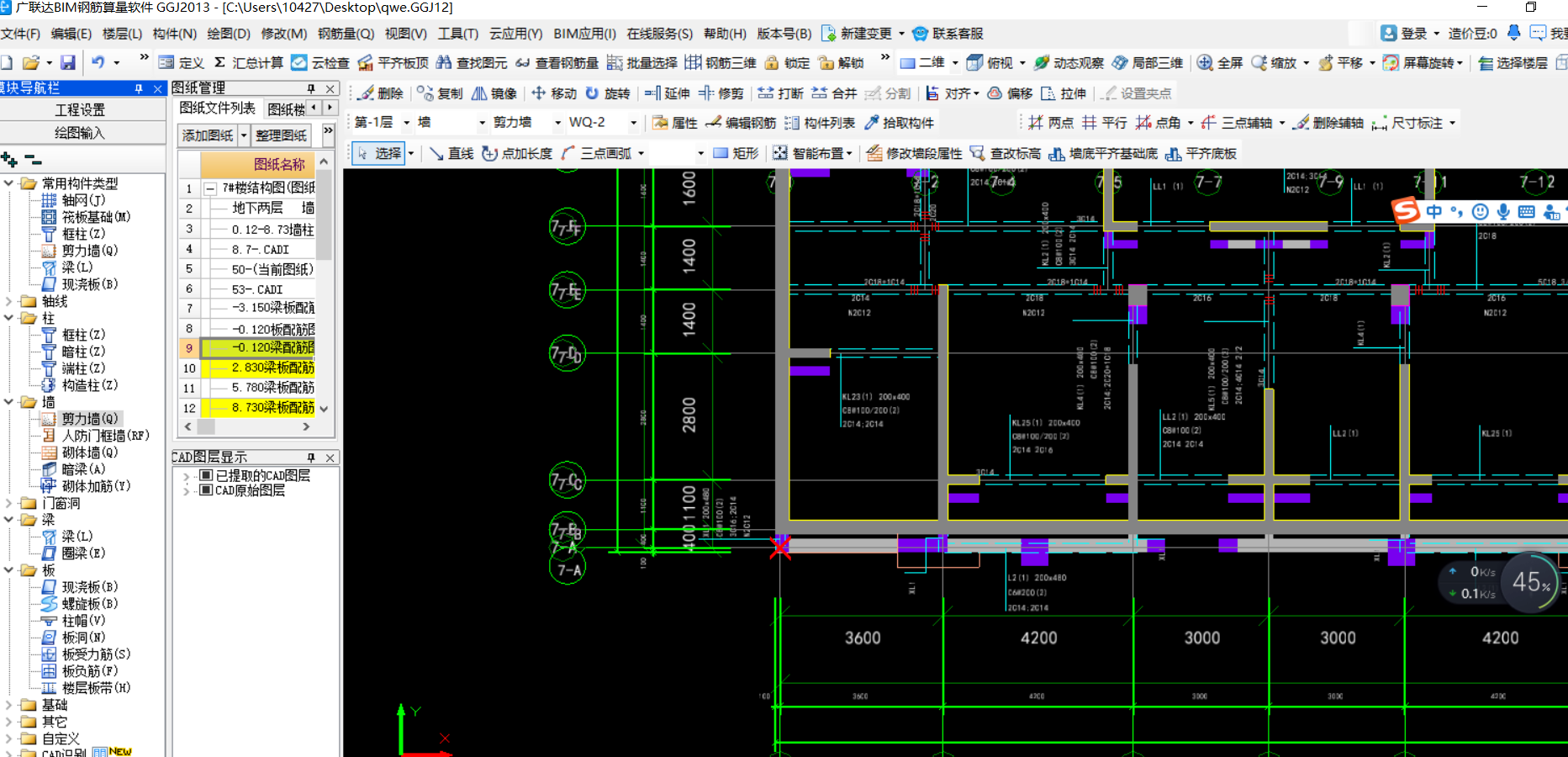The image size is (1568, 757).
Task: Open 查看钢筋量 rebar quantity
Action: pos(557,62)
